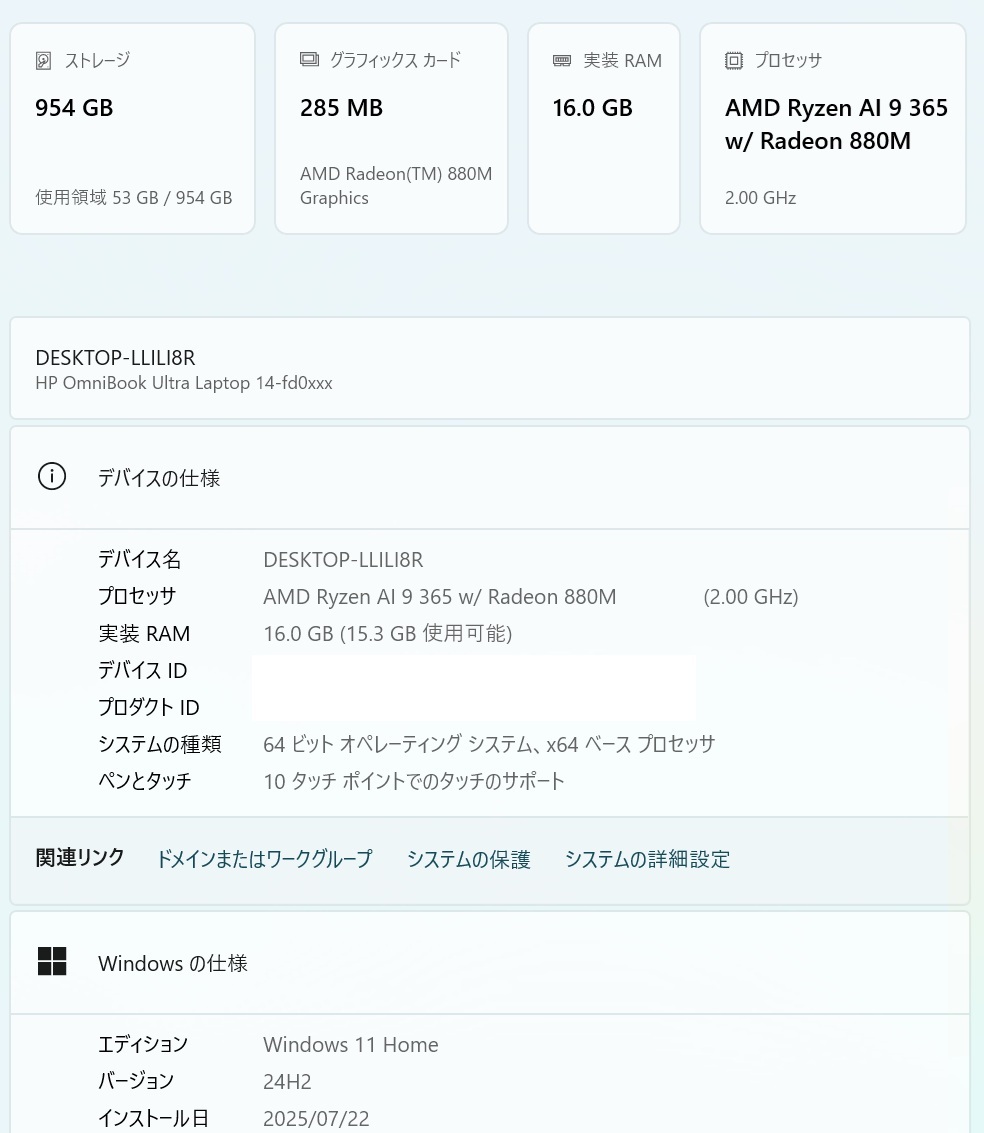Viewport: 984px width, 1133px height.
Task: Select the AMD Radeon(TM) 880M Graphics label
Action: tap(396, 185)
